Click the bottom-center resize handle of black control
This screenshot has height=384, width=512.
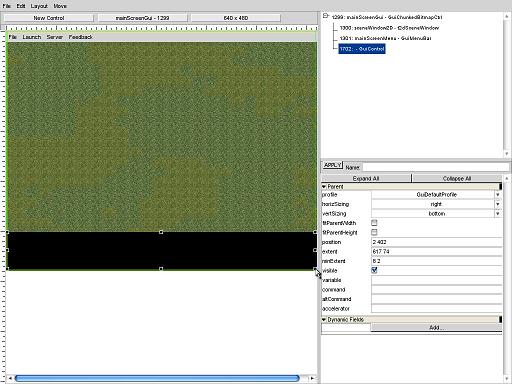click(161, 269)
